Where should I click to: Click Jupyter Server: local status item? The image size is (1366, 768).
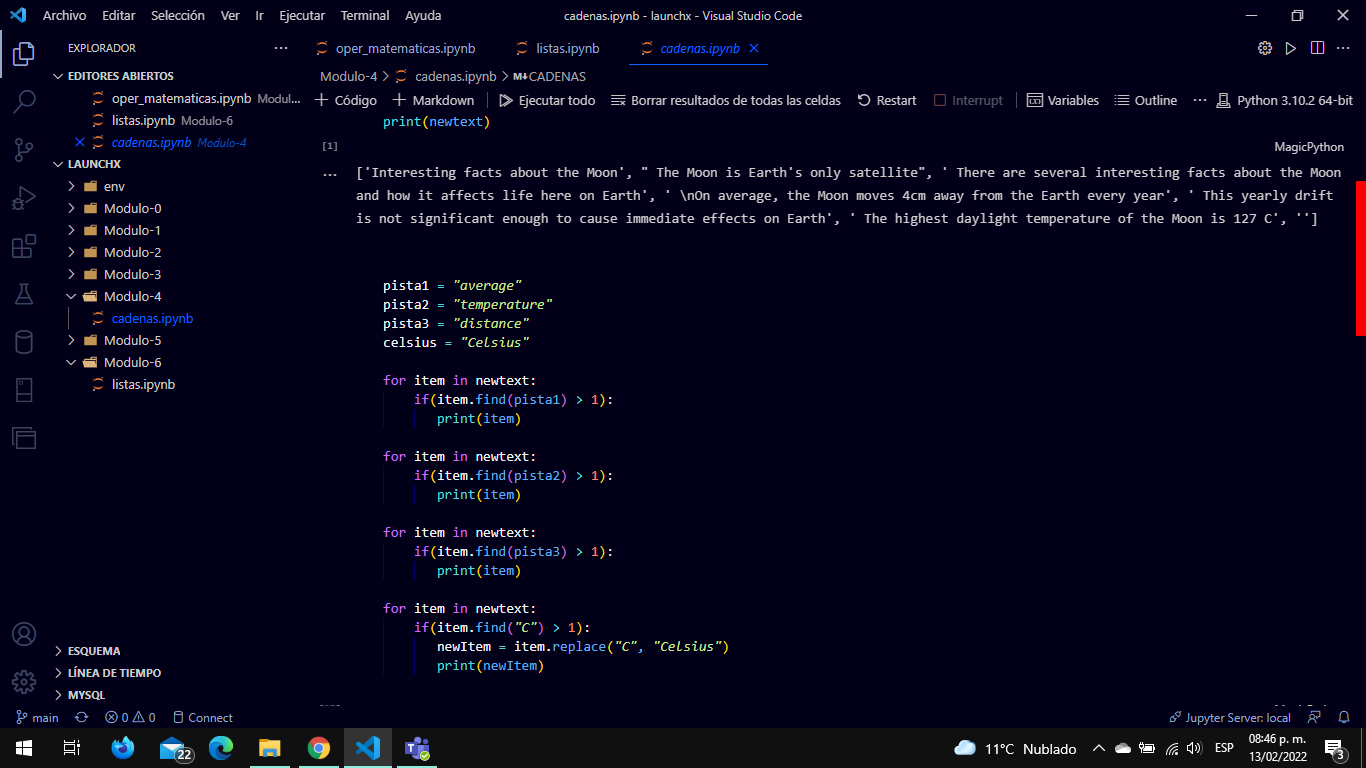click(1230, 717)
